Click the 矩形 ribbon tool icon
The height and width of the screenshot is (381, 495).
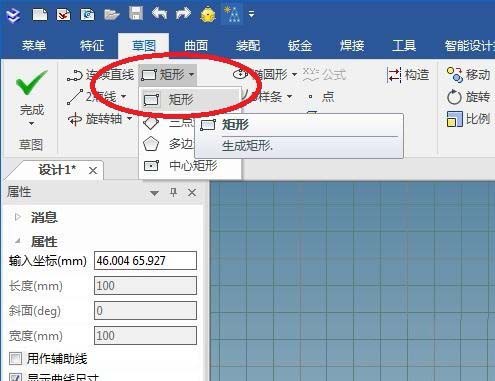pos(149,74)
